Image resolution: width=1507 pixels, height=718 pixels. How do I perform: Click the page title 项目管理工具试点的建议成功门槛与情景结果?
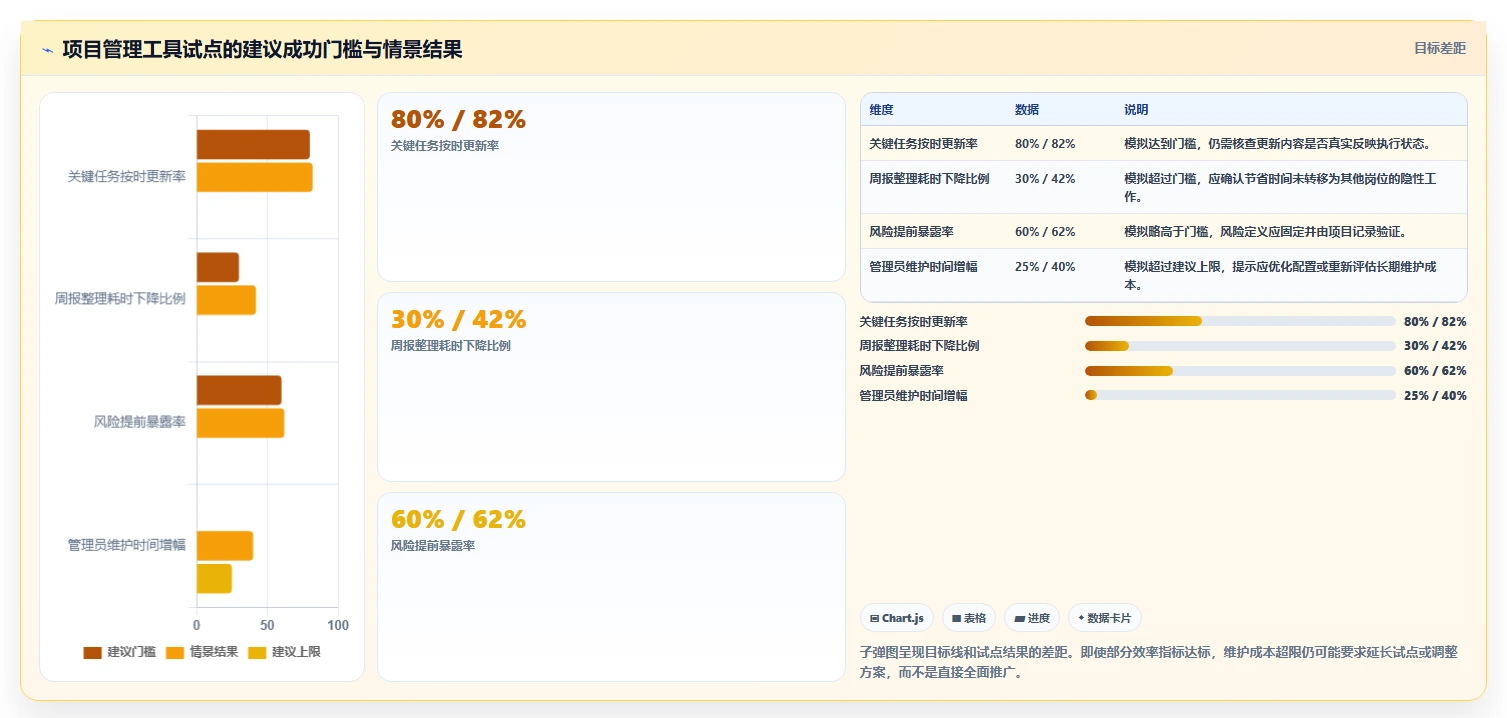click(x=262, y=50)
